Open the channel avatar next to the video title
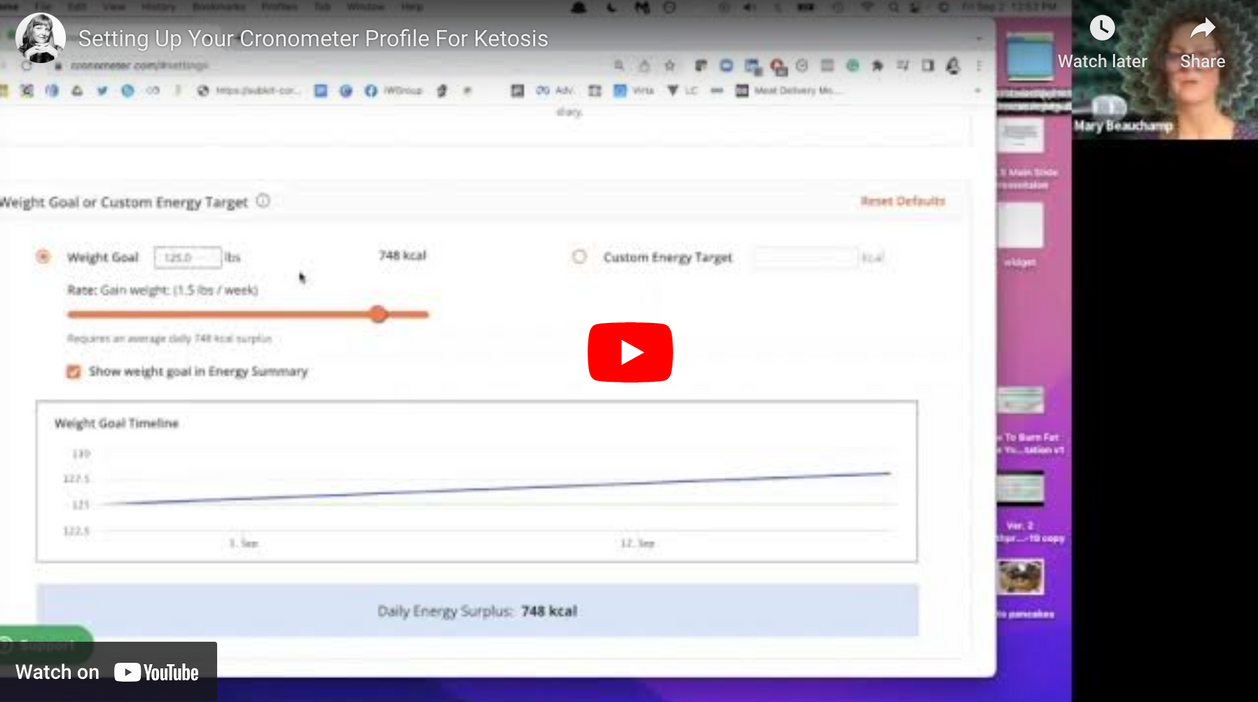The image size is (1258, 702). tap(40, 39)
